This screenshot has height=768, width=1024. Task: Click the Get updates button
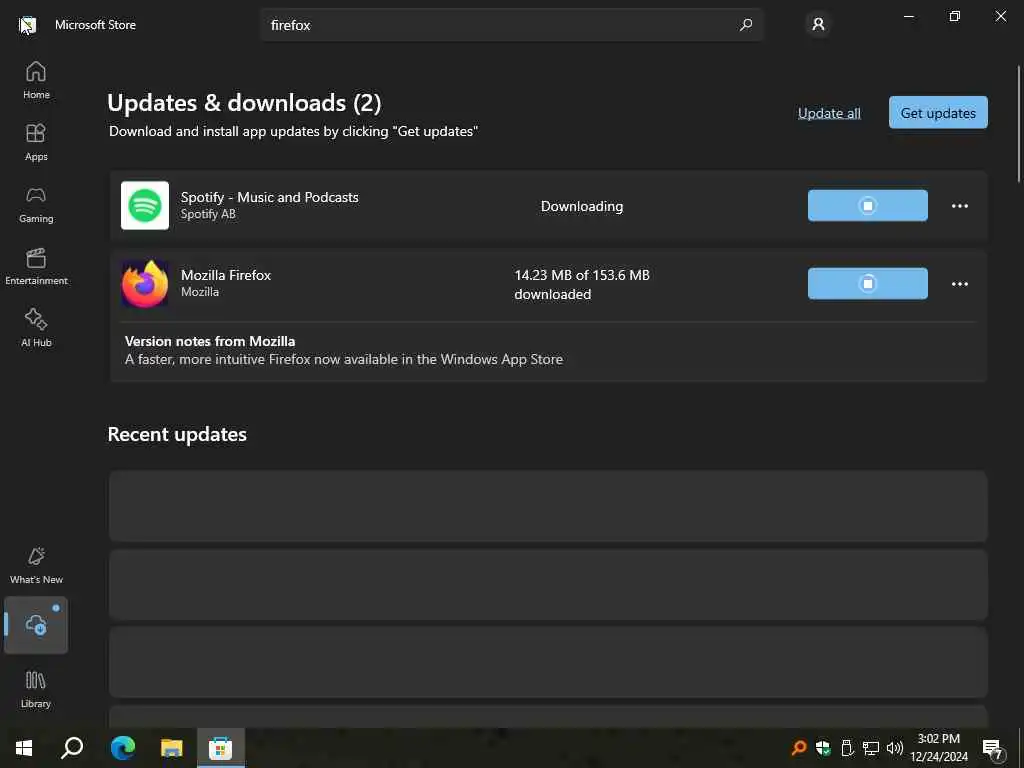click(938, 112)
